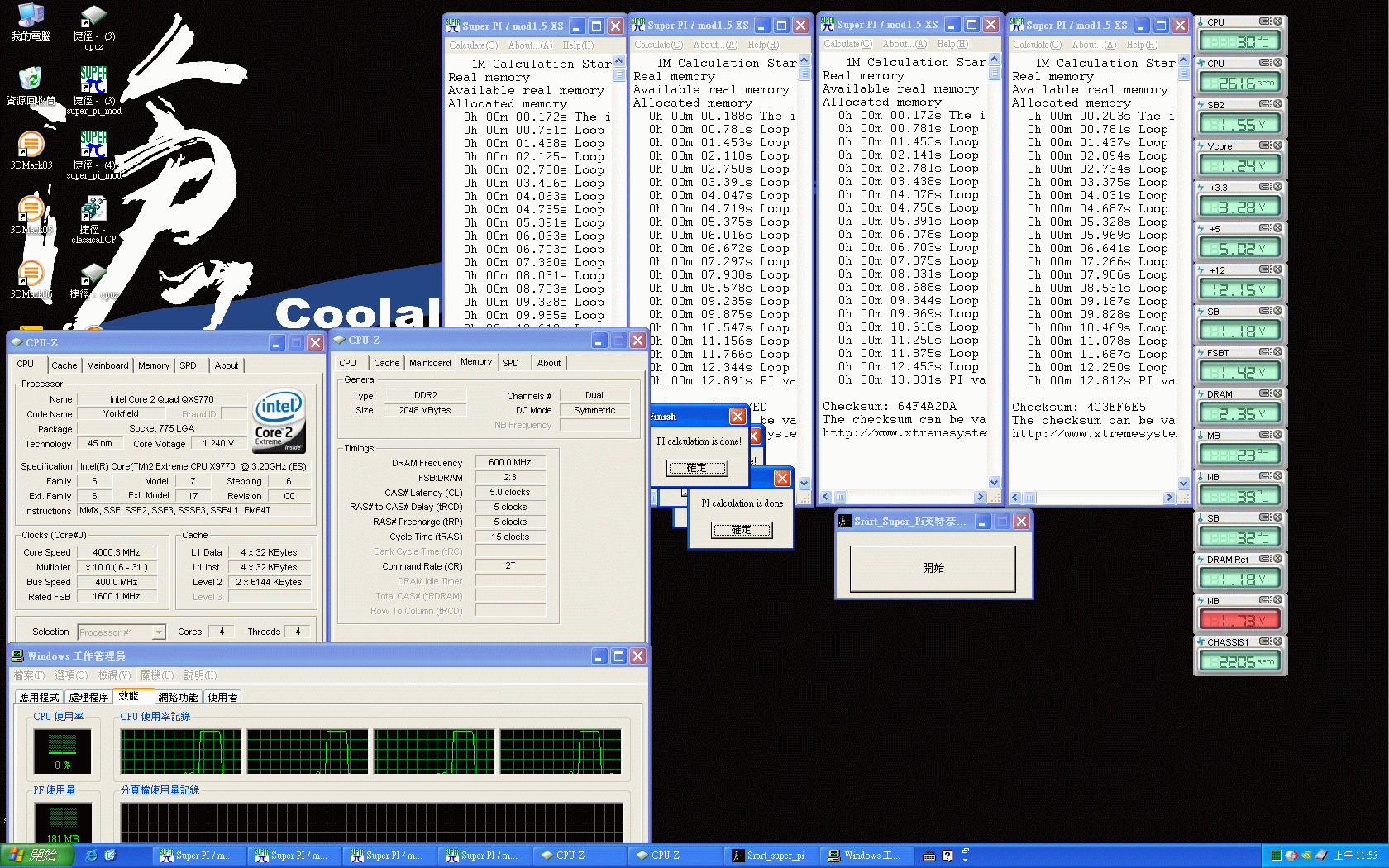Open the 捷徑 - (3) super_pi_mod shortcut
The height and width of the screenshot is (868, 1389).
(x=93, y=91)
